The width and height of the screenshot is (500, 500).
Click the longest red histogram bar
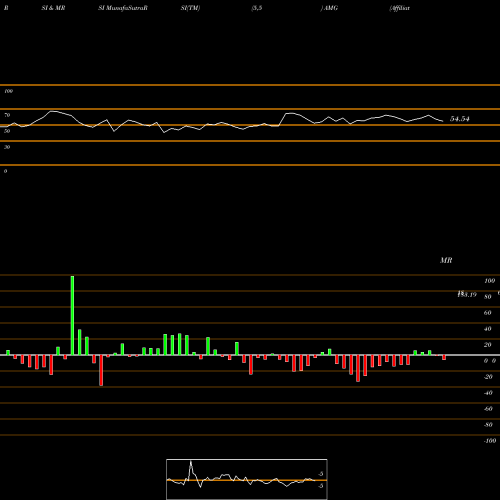[101, 370]
